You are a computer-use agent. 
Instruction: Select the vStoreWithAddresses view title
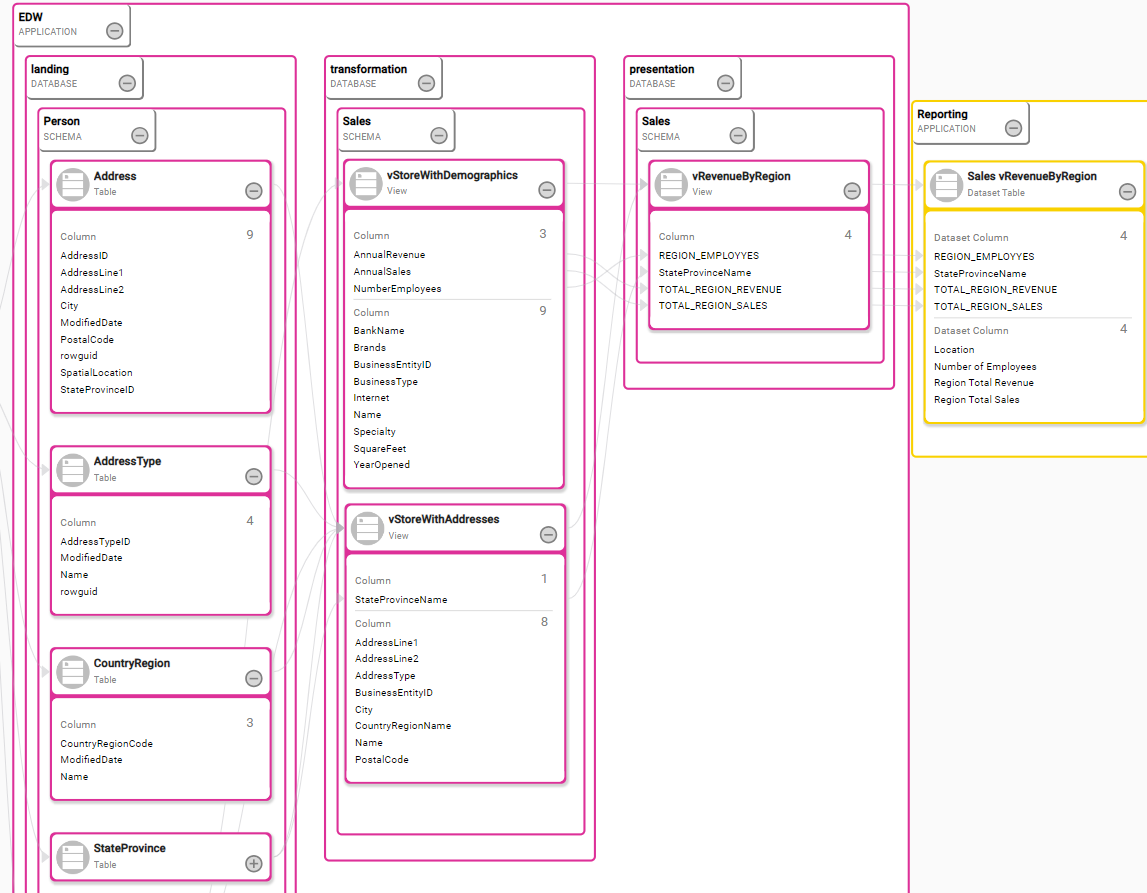(444, 519)
